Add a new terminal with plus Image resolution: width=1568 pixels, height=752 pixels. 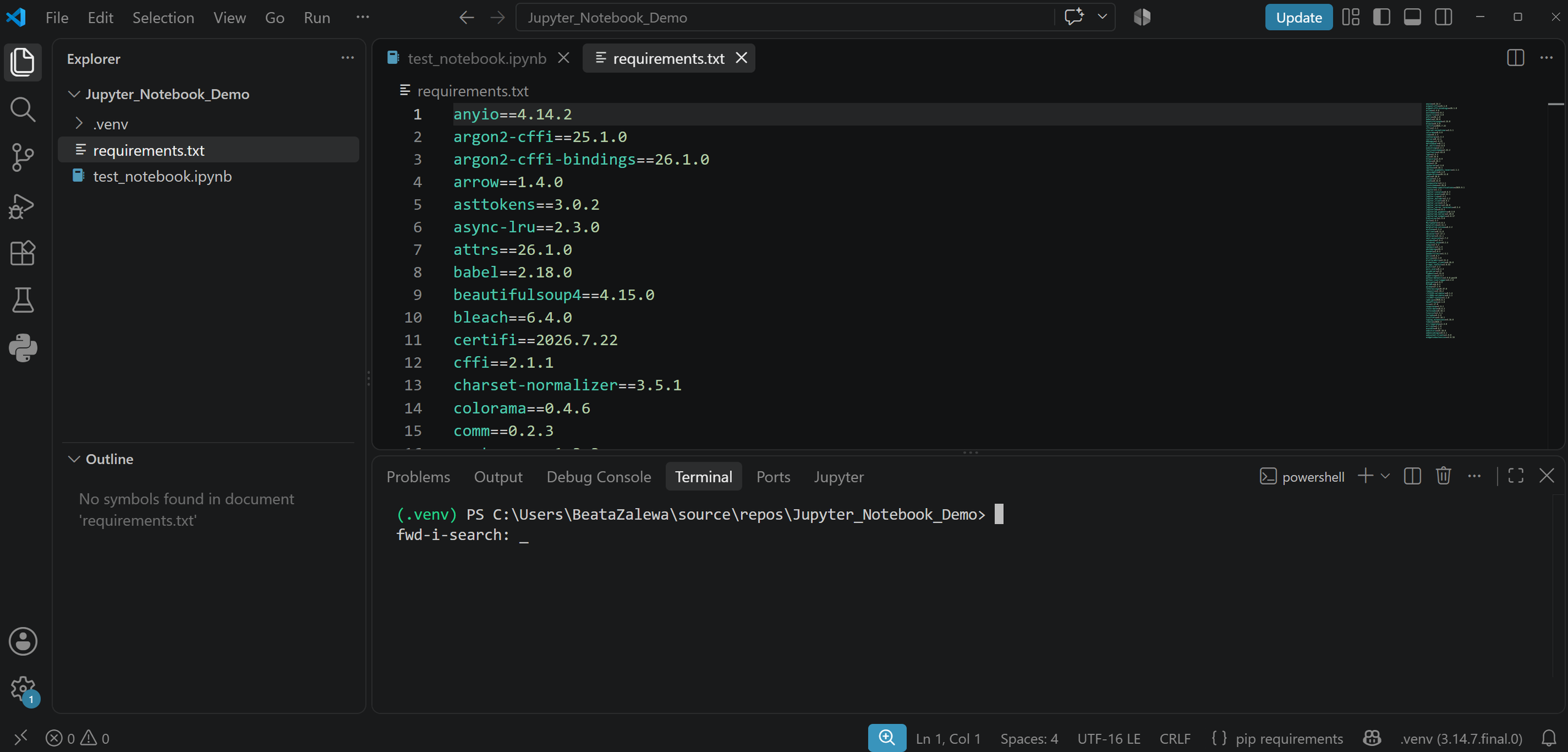click(1365, 476)
